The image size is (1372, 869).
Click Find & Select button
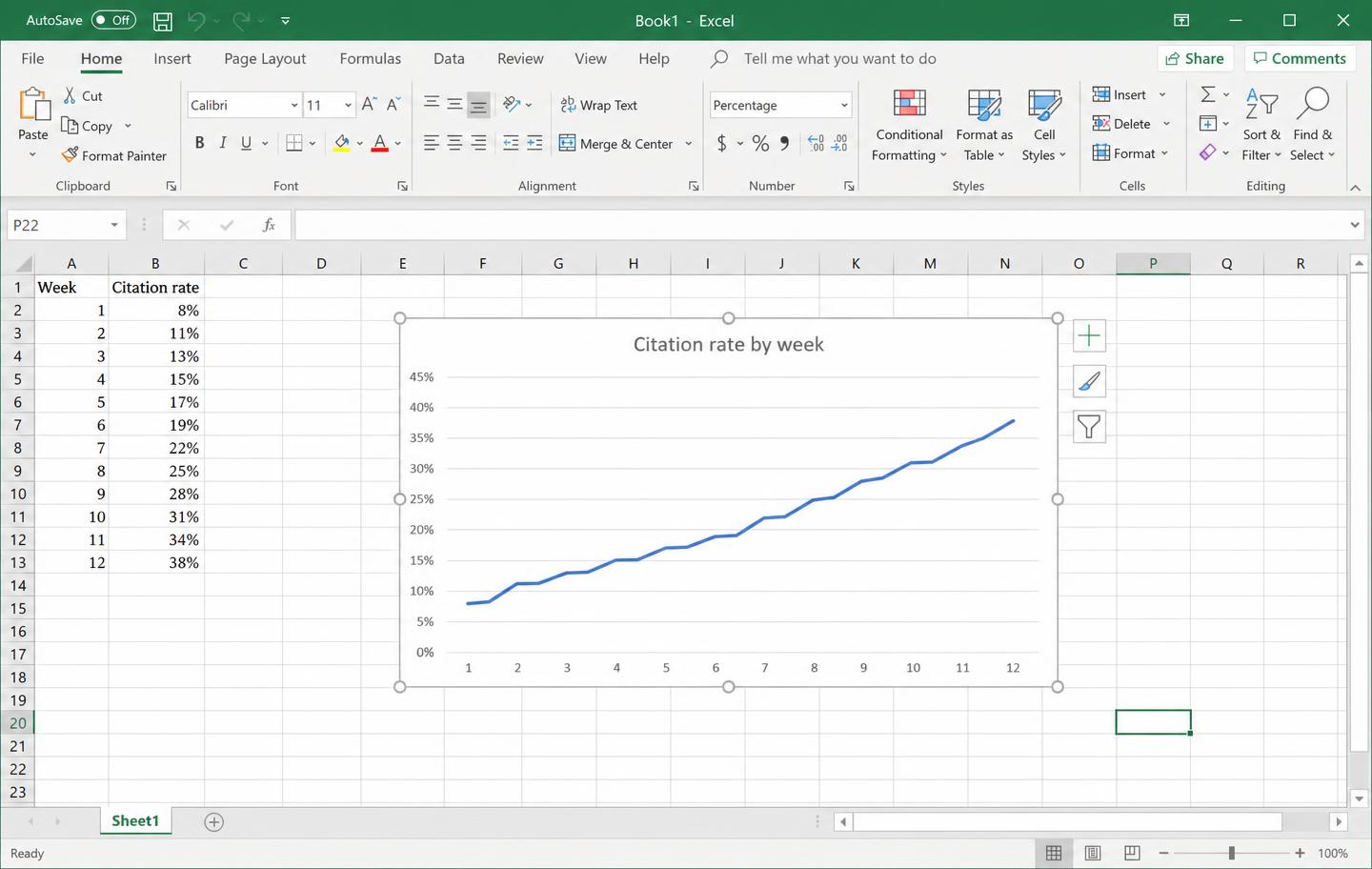(x=1313, y=126)
